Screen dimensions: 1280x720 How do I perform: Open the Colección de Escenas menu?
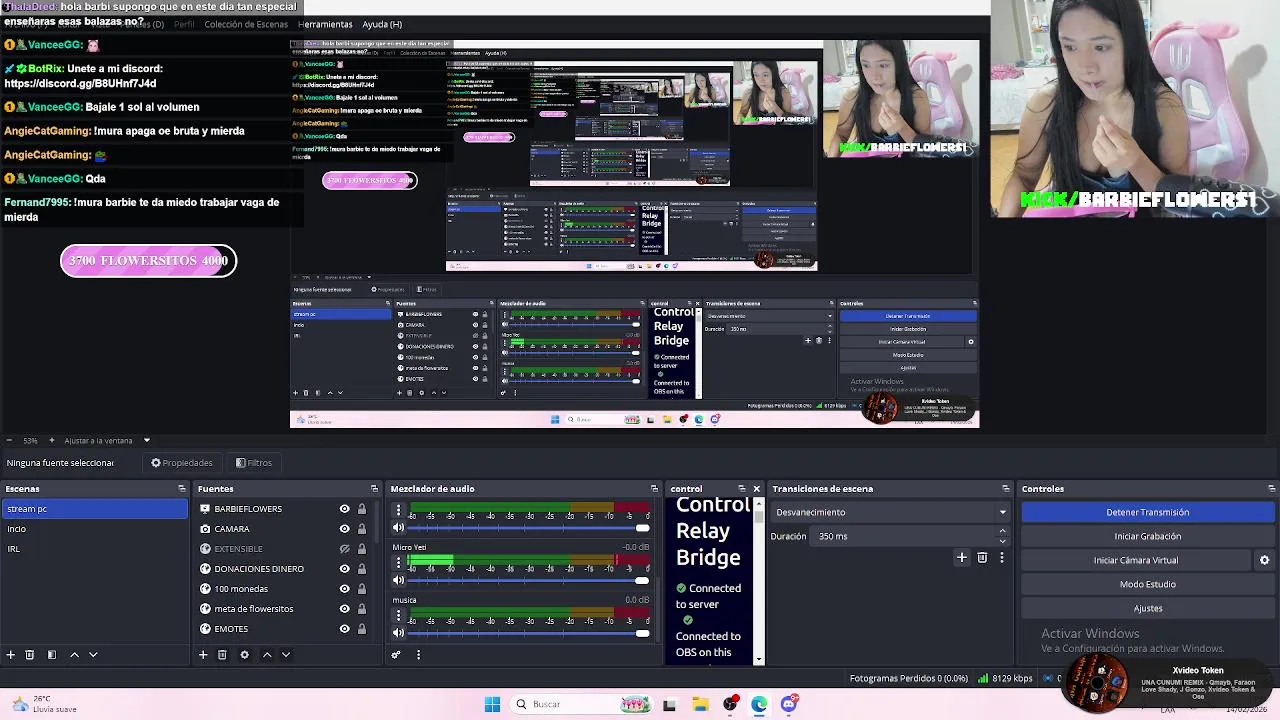tap(246, 24)
